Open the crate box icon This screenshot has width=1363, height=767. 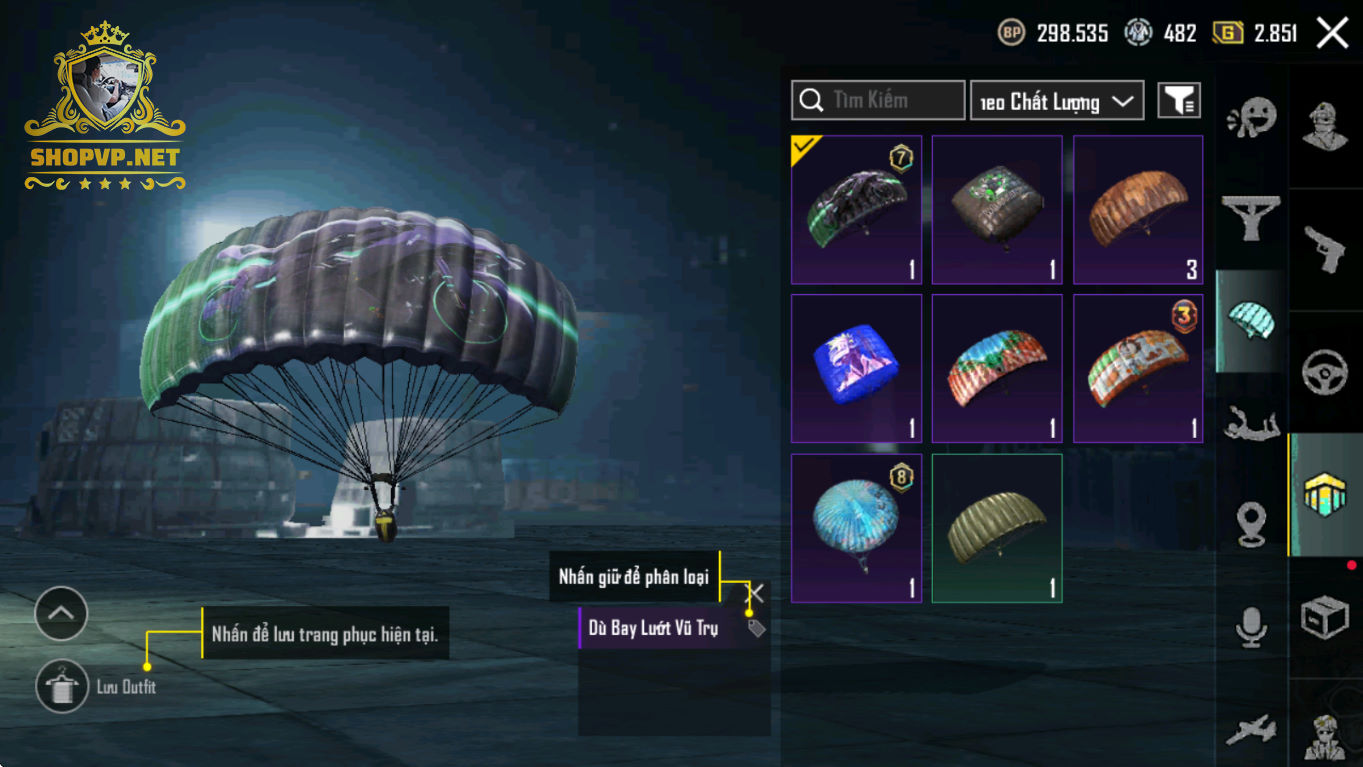pos(1325,618)
